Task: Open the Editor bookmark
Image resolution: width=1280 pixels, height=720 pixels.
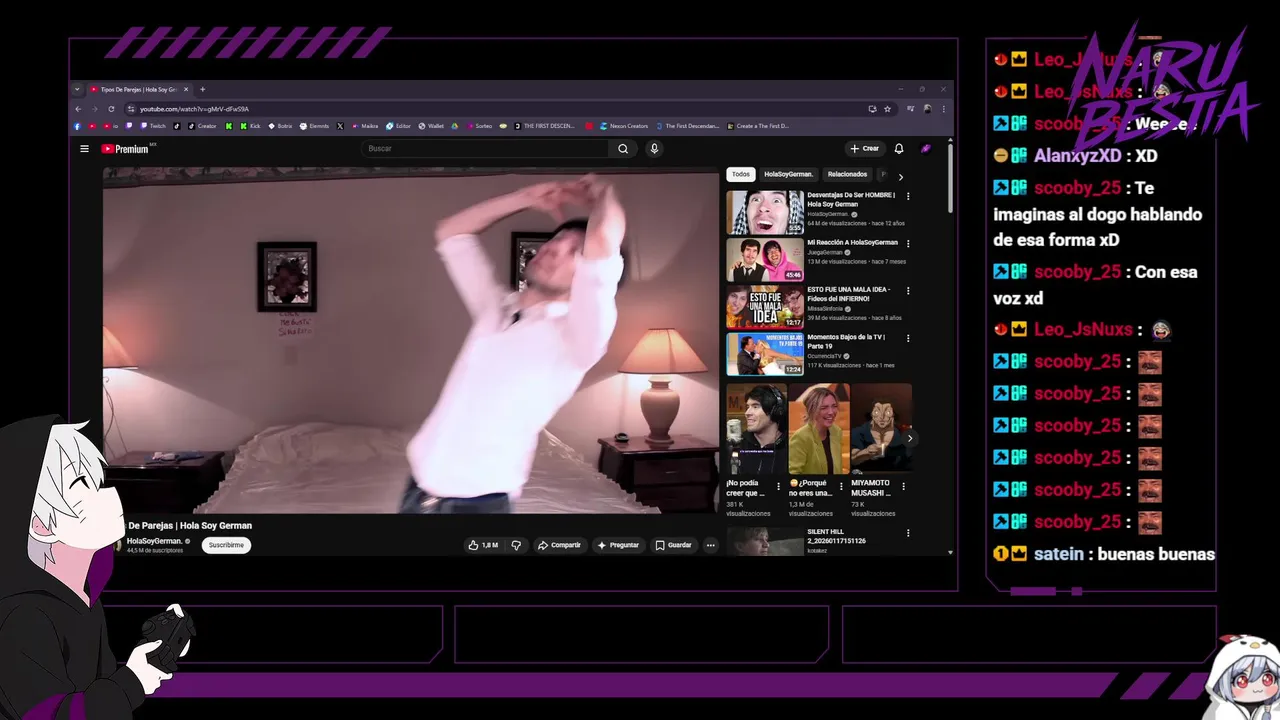Action: pos(398,126)
